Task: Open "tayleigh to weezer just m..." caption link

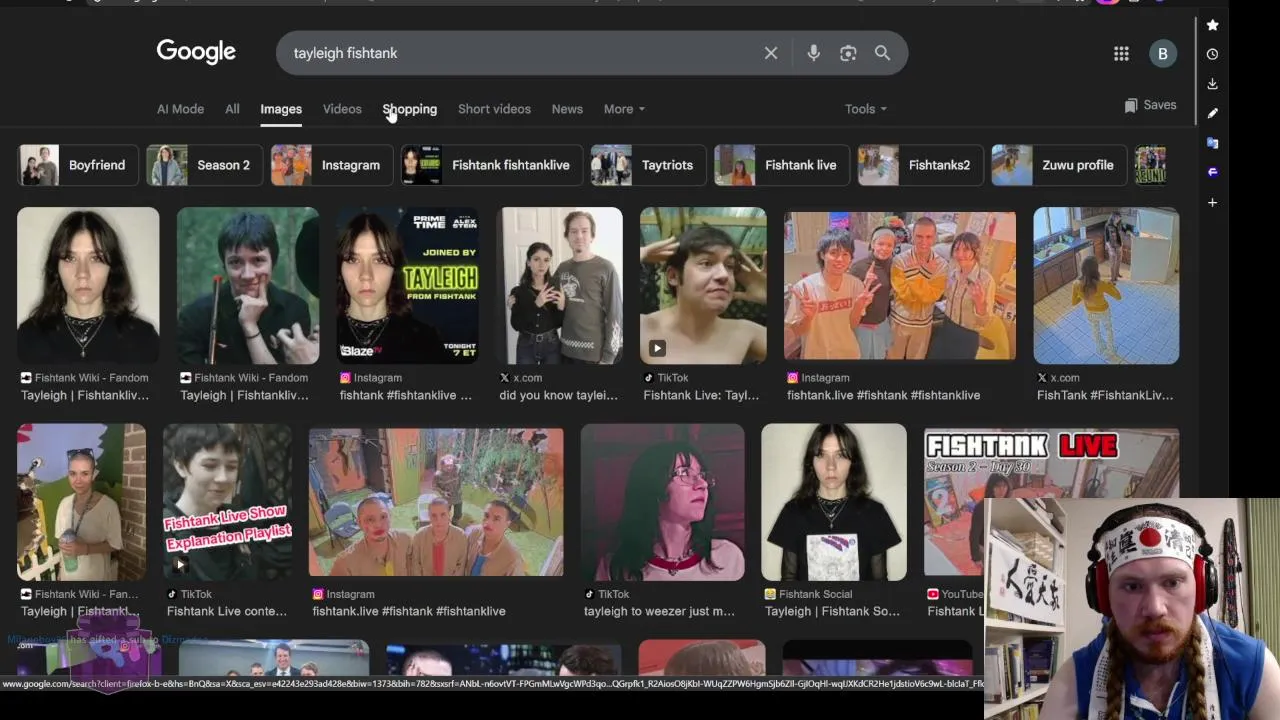Action: (x=659, y=611)
